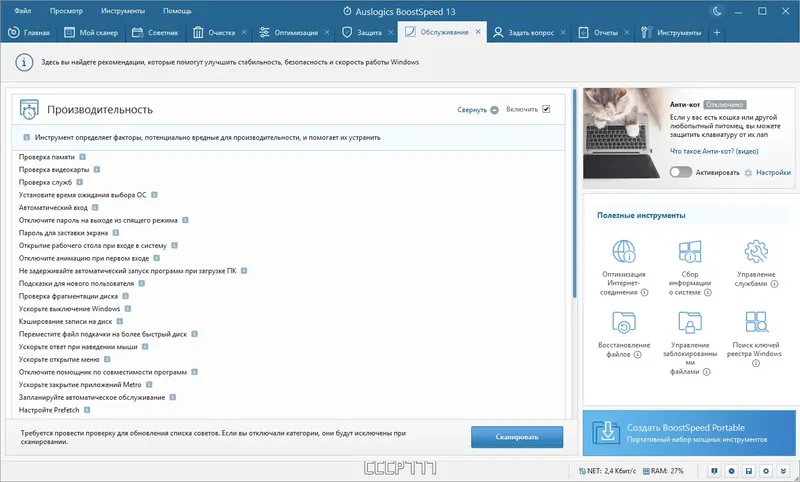The image size is (800, 482).
Task: Show info for Ускорьте выключение Windows
Action: pos(128,309)
